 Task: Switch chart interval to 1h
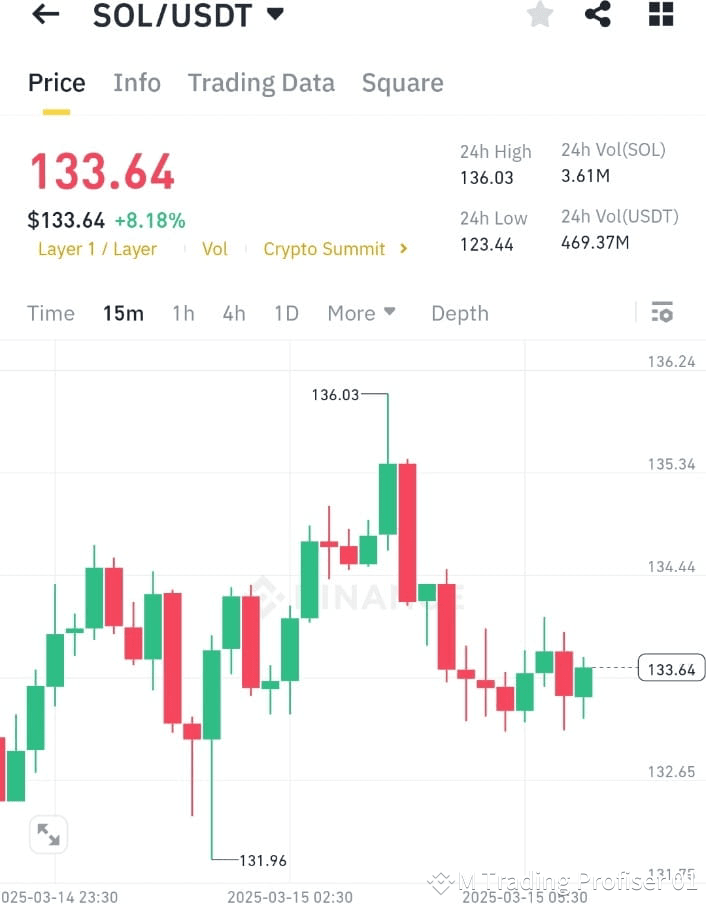183,313
